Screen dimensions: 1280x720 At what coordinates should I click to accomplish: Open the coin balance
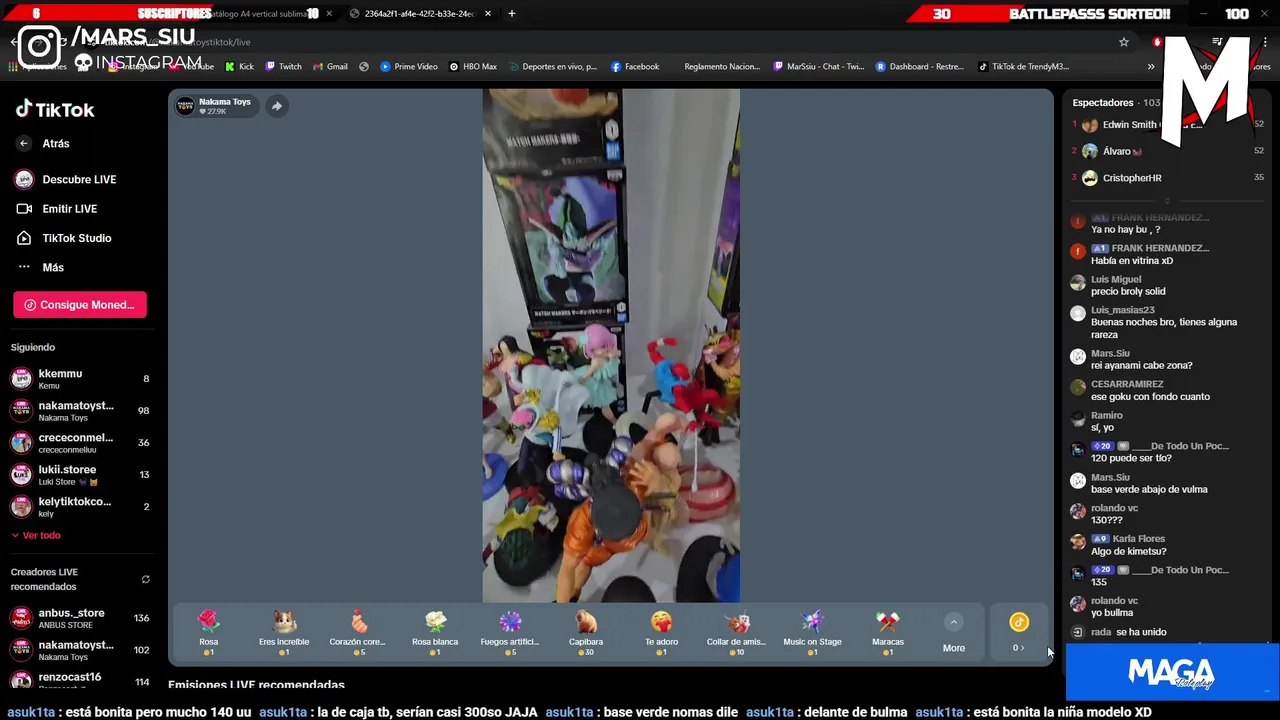coord(1018,633)
